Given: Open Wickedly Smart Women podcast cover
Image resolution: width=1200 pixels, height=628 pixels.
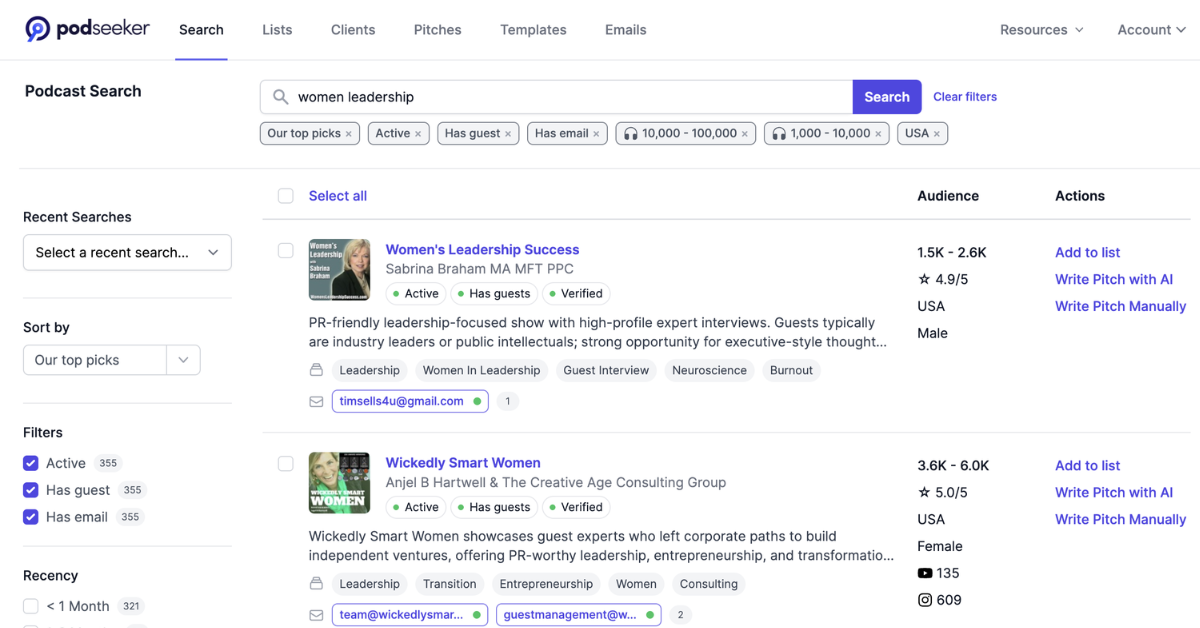Looking at the screenshot, I should [x=340, y=483].
